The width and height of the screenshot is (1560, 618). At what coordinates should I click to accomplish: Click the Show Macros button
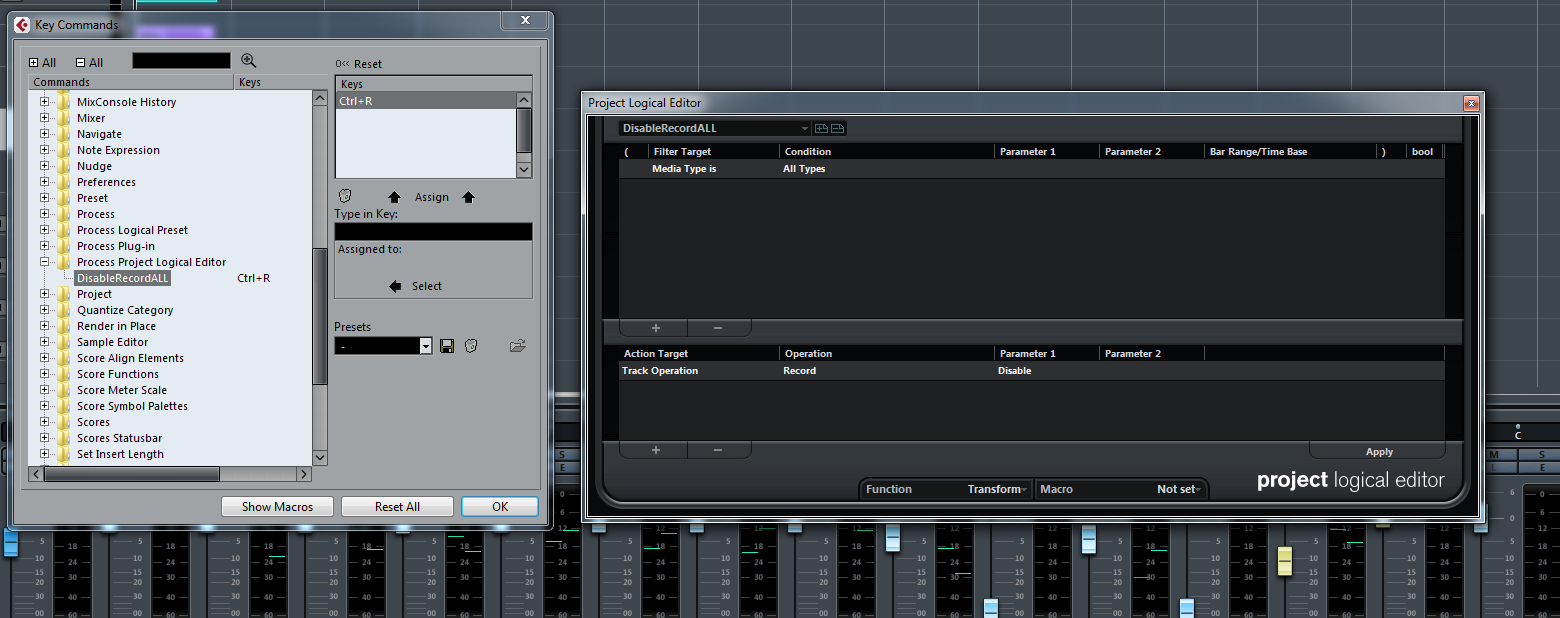point(277,507)
